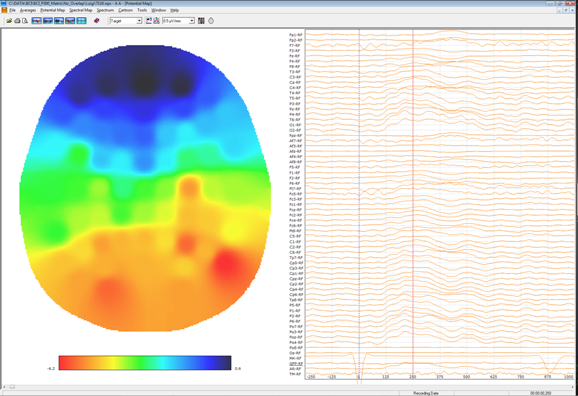Viewport: 578px width, 396px height.
Task: Select the Cp5-RF channel label
Action: coord(296,263)
